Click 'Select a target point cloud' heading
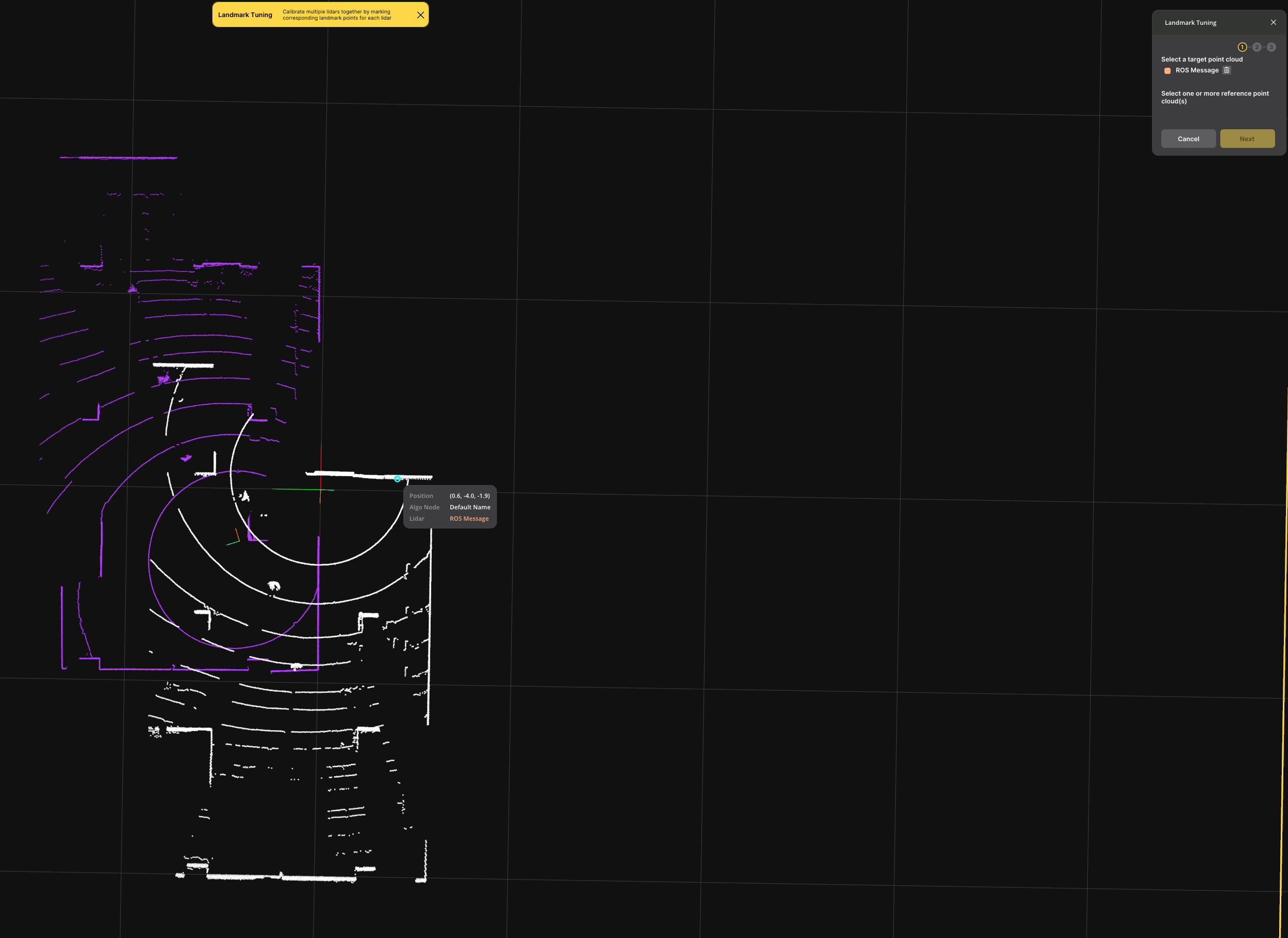Image resolution: width=1288 pixels, height=938 pixels. [1202, 59]
